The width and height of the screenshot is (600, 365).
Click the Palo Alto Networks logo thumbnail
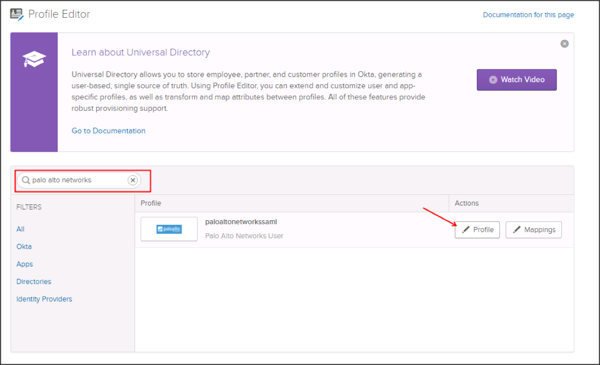coord(169,229)
